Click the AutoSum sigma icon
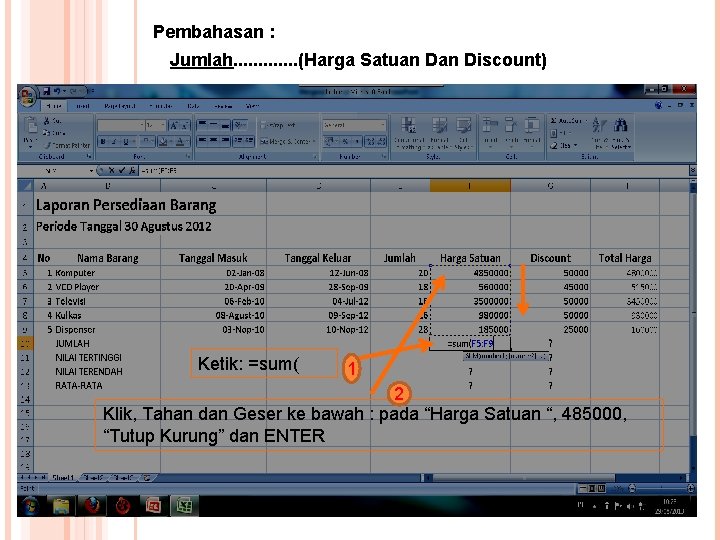The width and height of the screenshot is (720, 540). pyautogui.click(x=553, y=121)
